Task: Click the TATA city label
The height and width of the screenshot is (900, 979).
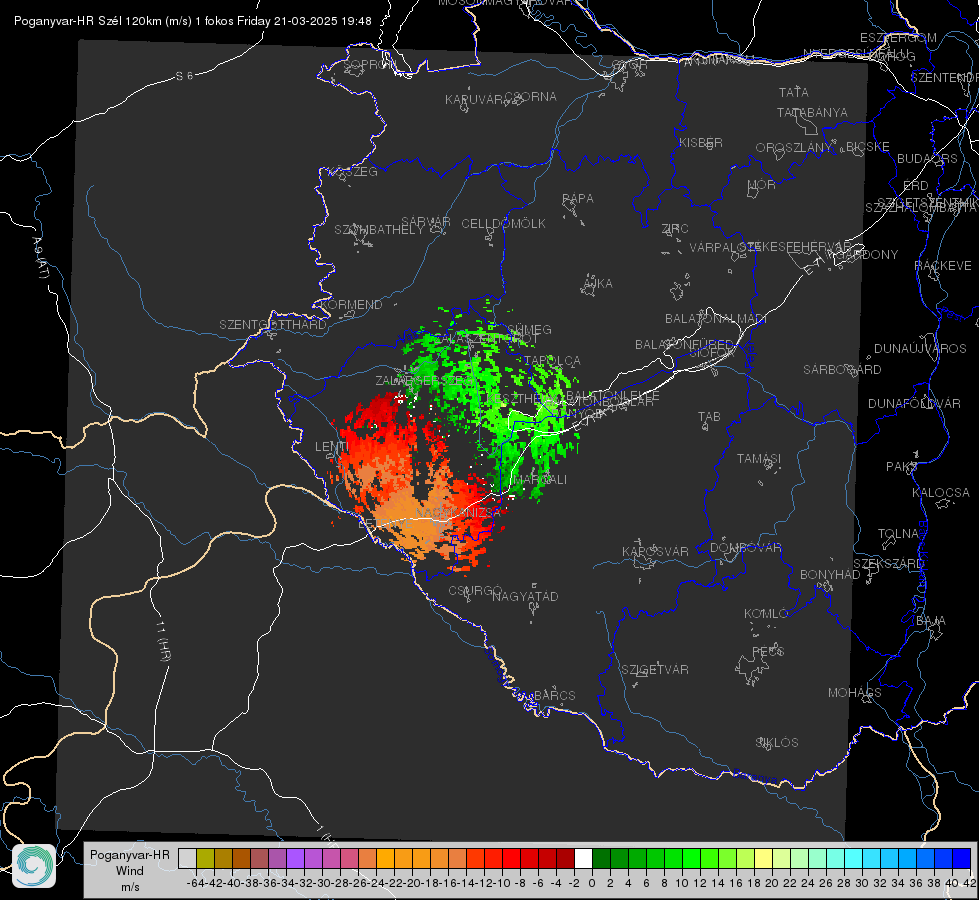Action: (x=794, y=92)
